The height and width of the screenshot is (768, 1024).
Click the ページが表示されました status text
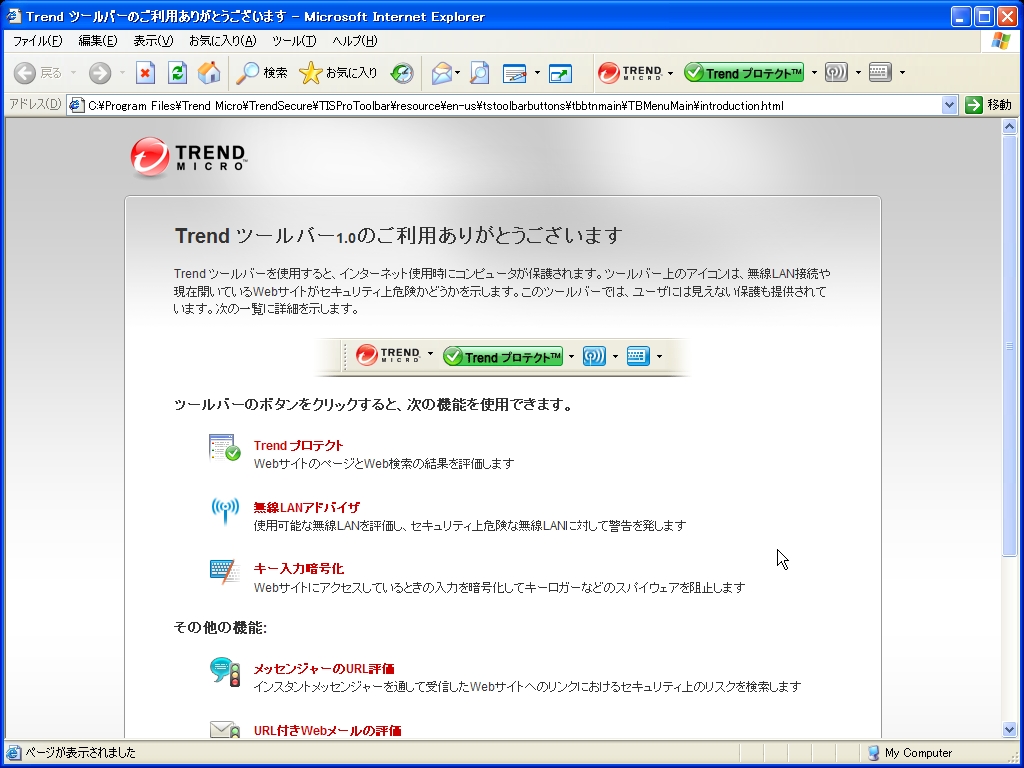[x=80, y=752]
